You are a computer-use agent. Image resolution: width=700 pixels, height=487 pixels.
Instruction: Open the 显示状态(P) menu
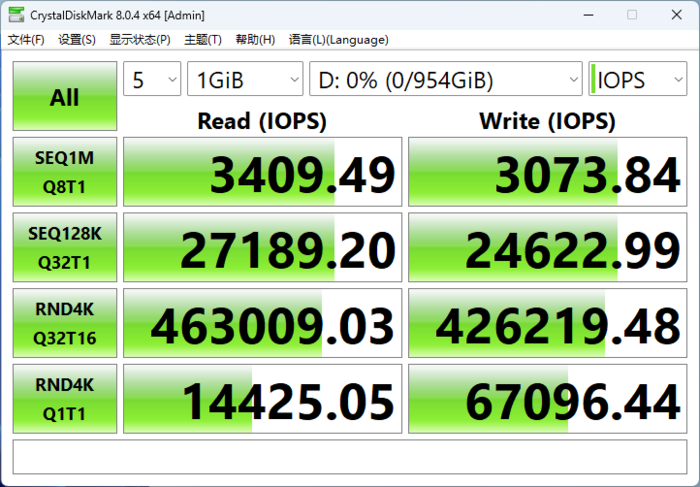click(140, 40)
